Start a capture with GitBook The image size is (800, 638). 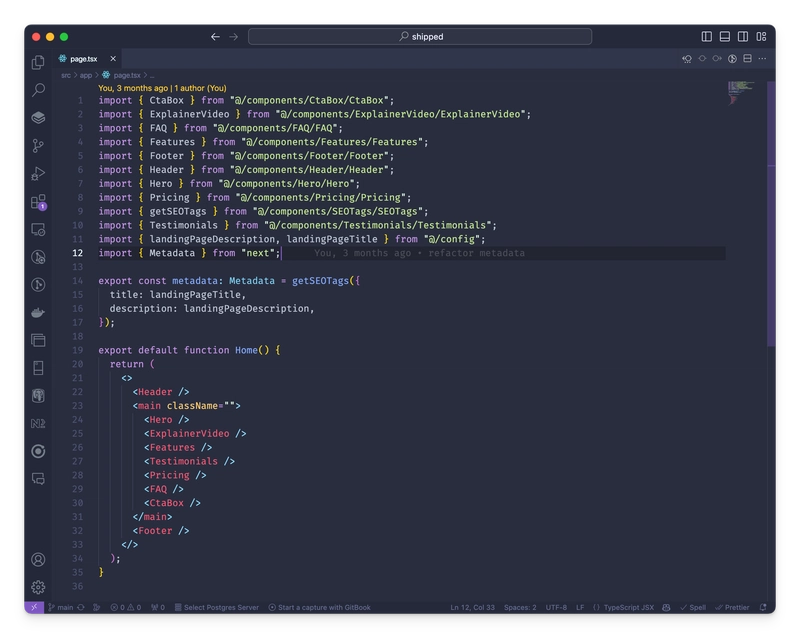tap(319, 607)
